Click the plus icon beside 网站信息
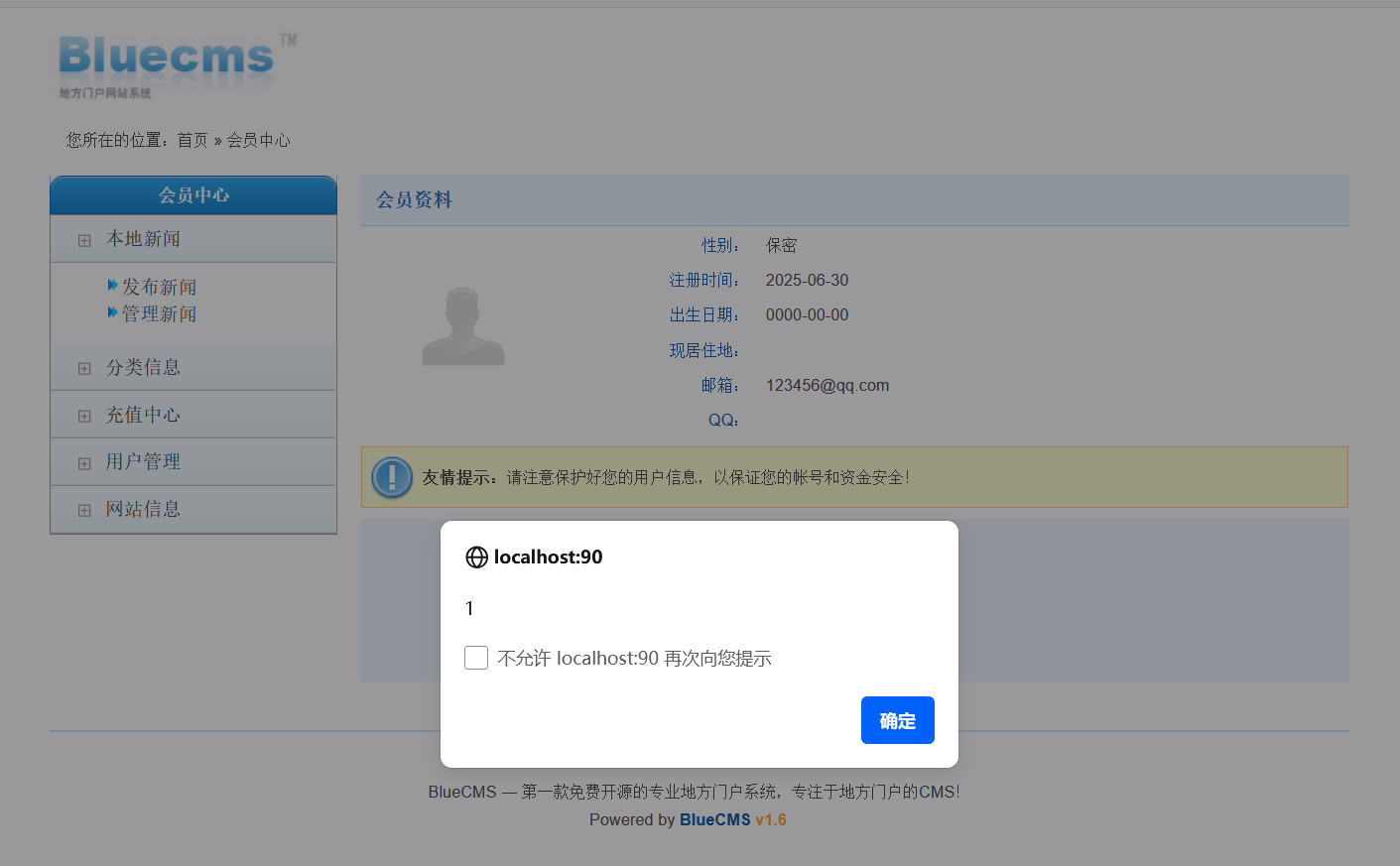The image size is (1400, 866). click(84, 510)
